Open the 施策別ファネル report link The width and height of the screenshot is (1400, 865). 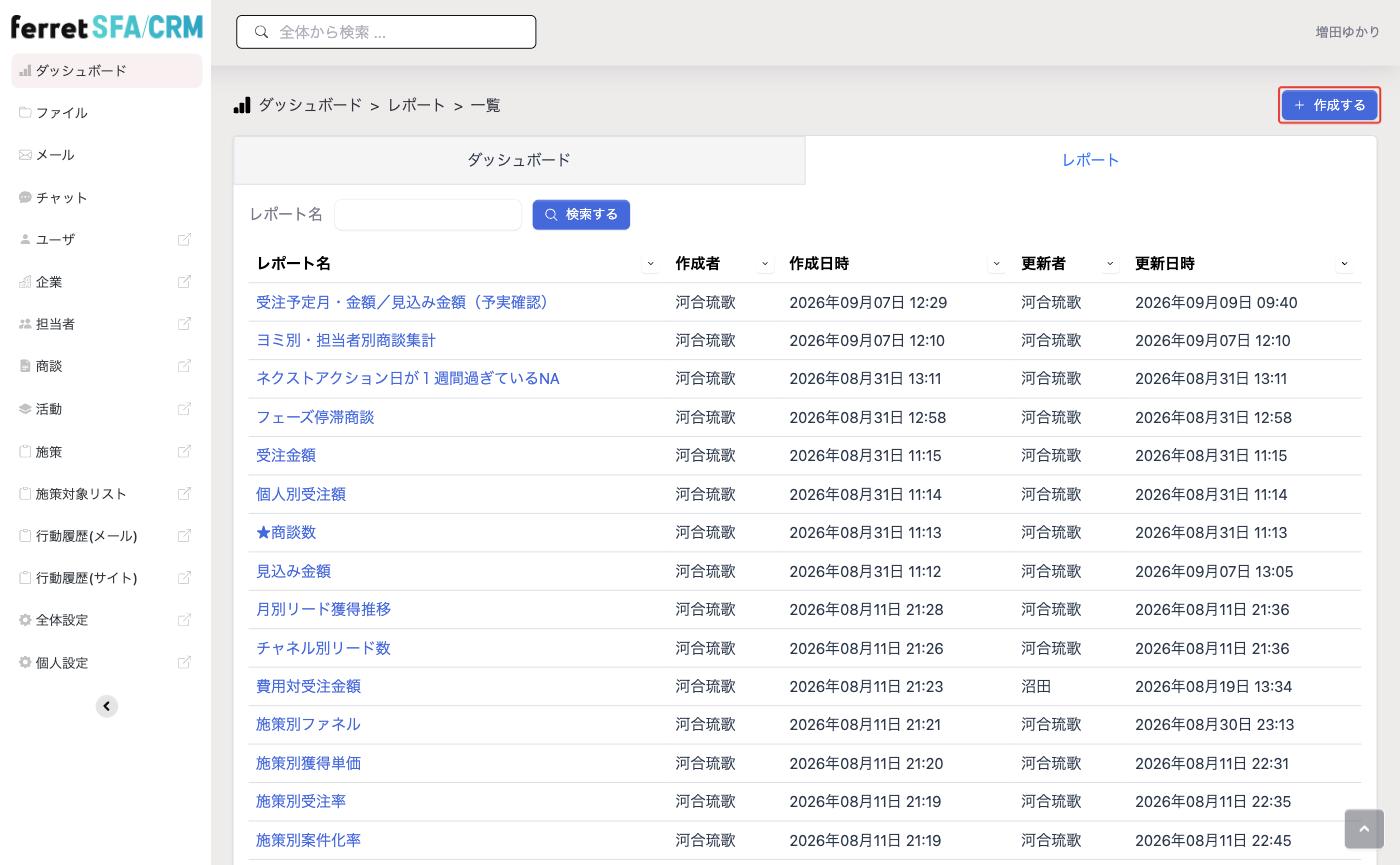point(308,724)
